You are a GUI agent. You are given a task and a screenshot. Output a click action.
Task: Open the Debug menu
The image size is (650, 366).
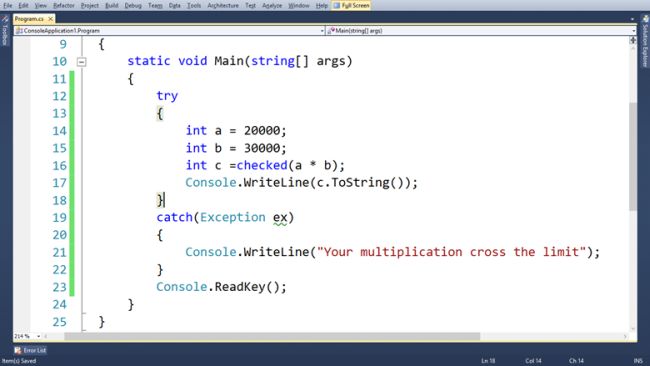133,5
